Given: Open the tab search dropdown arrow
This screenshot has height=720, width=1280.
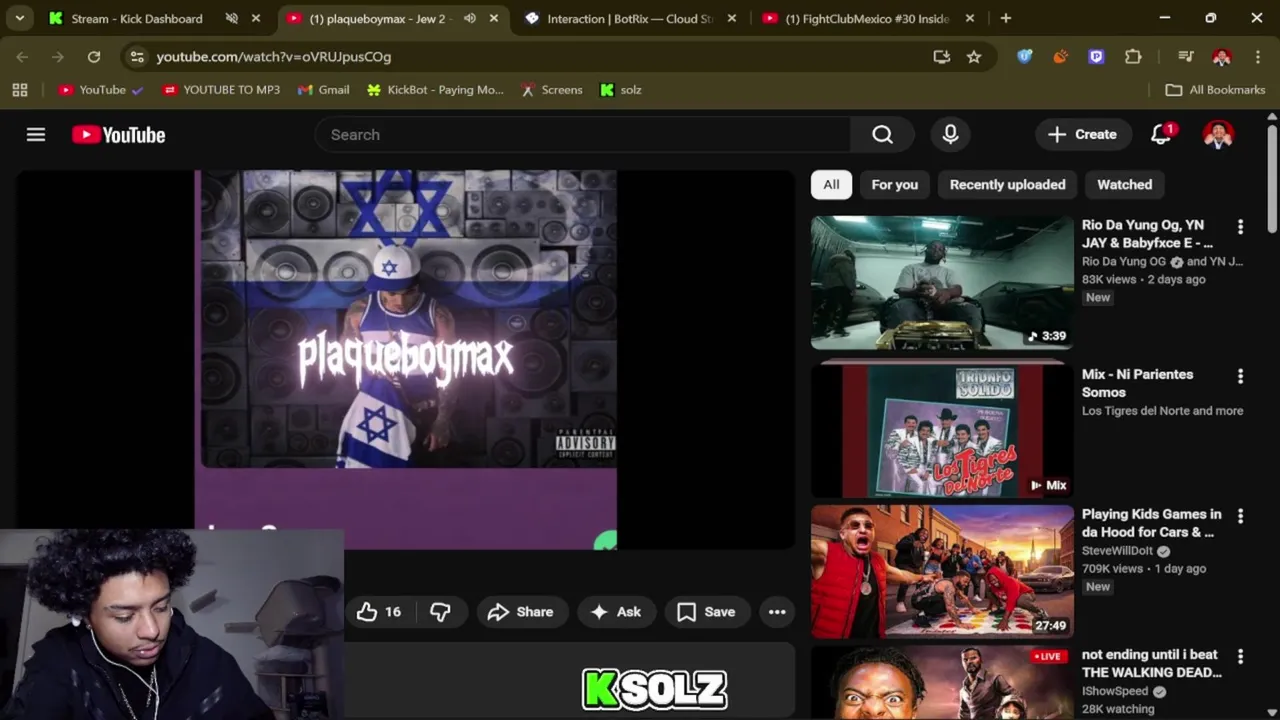Looking at the screenshot, I should coord(19,18).
